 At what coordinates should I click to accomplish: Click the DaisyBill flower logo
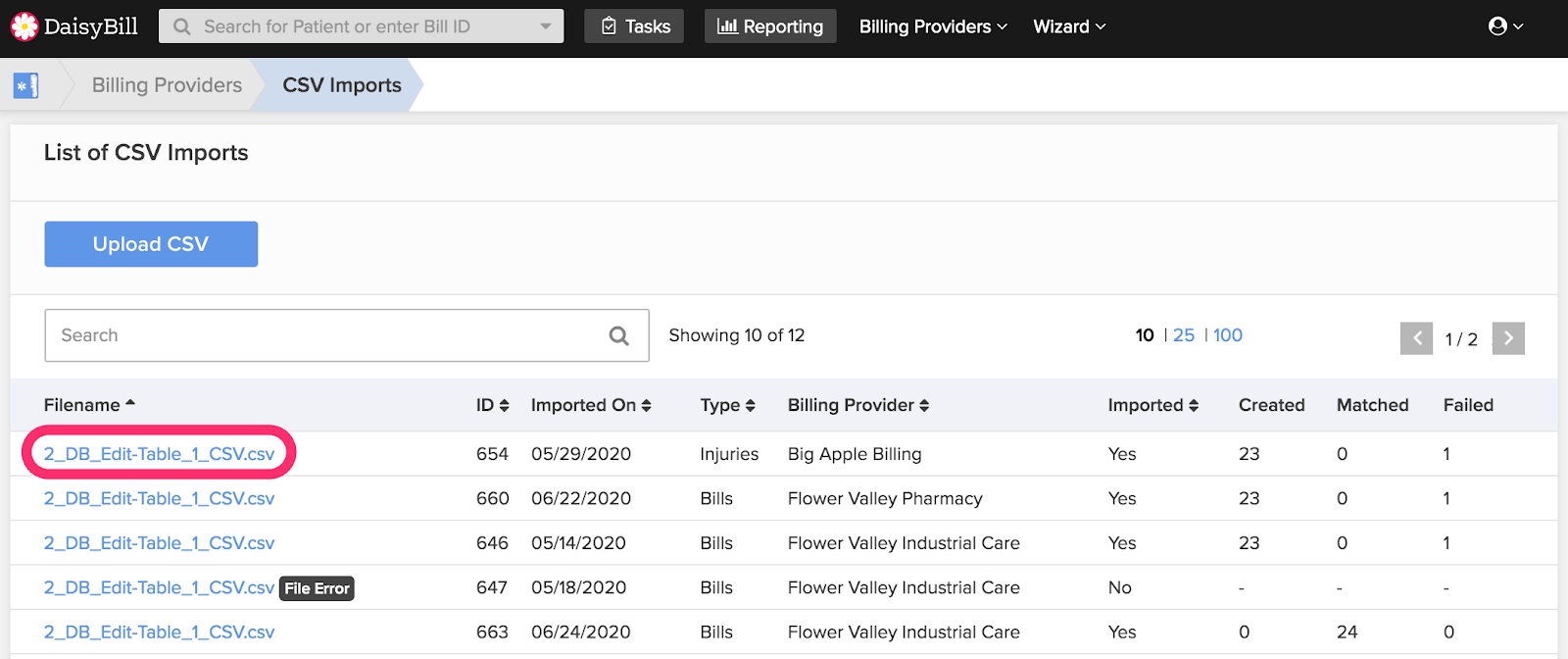tap(24, 26)
